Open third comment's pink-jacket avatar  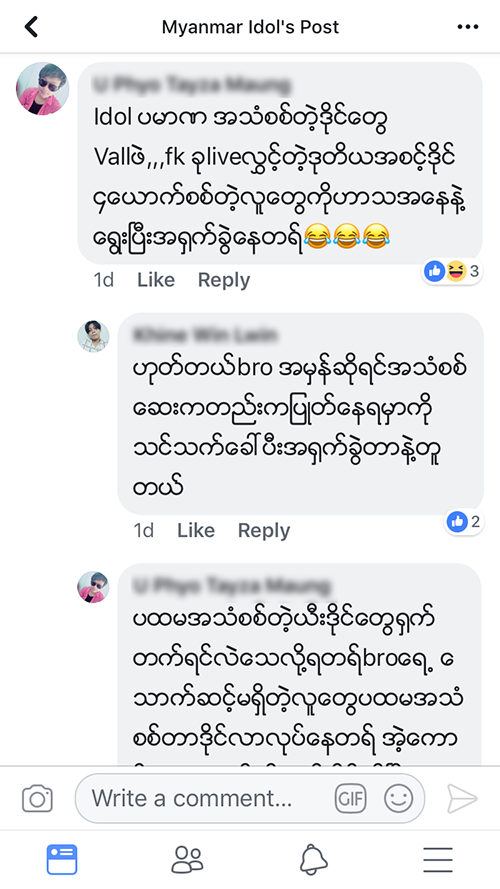tap(93, 587)
